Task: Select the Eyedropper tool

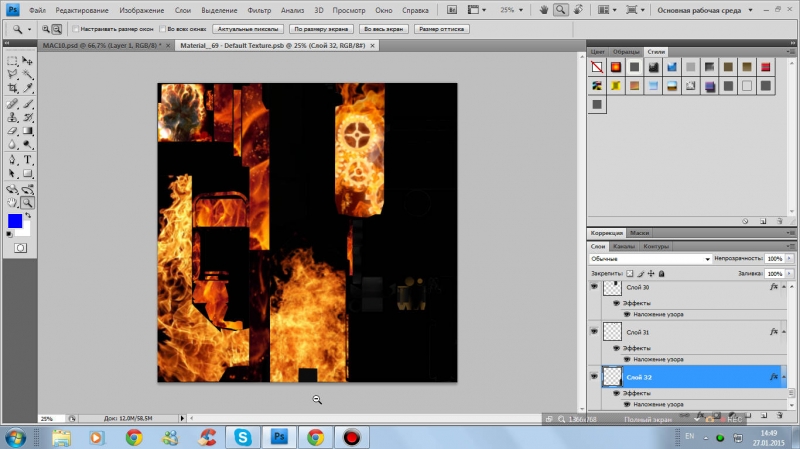Action: pos(28,88)
